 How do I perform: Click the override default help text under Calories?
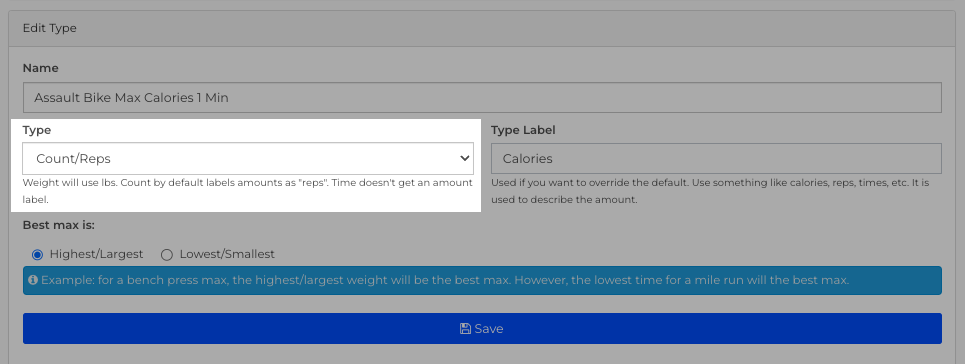tap(710, 191)
